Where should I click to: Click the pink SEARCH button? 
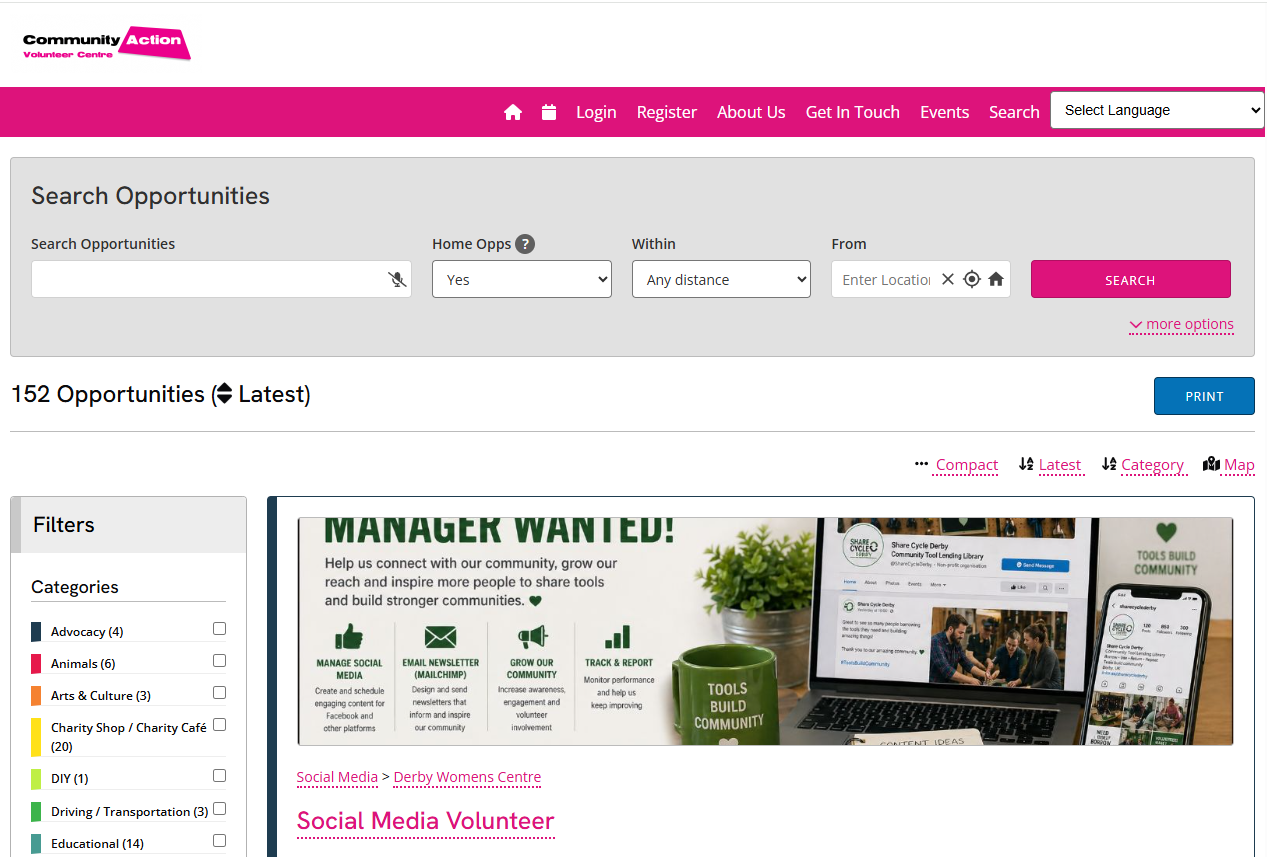(1131, 279)
